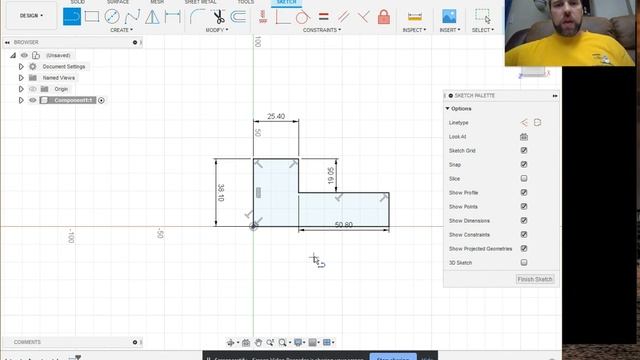The height and width of the screenshot is (360, 640).
Task: Toggle the Show Profile checkbox
Action: [x=524, y=192]
